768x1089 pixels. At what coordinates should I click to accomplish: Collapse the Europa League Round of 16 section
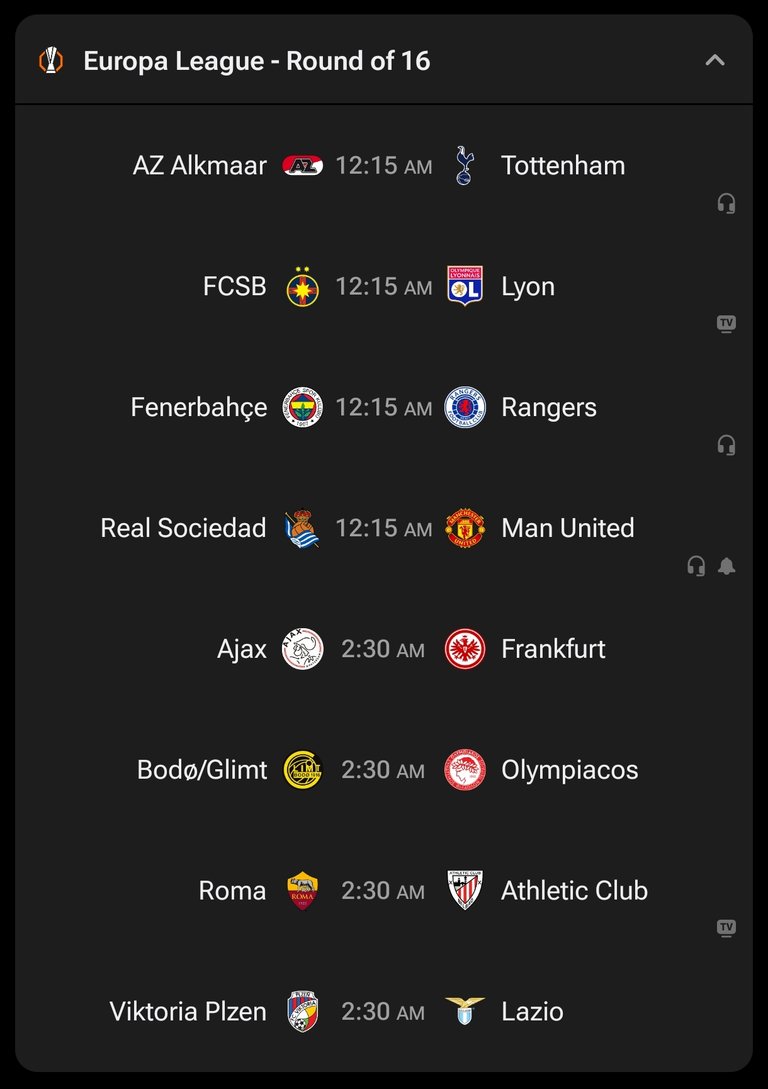(715, 60)
